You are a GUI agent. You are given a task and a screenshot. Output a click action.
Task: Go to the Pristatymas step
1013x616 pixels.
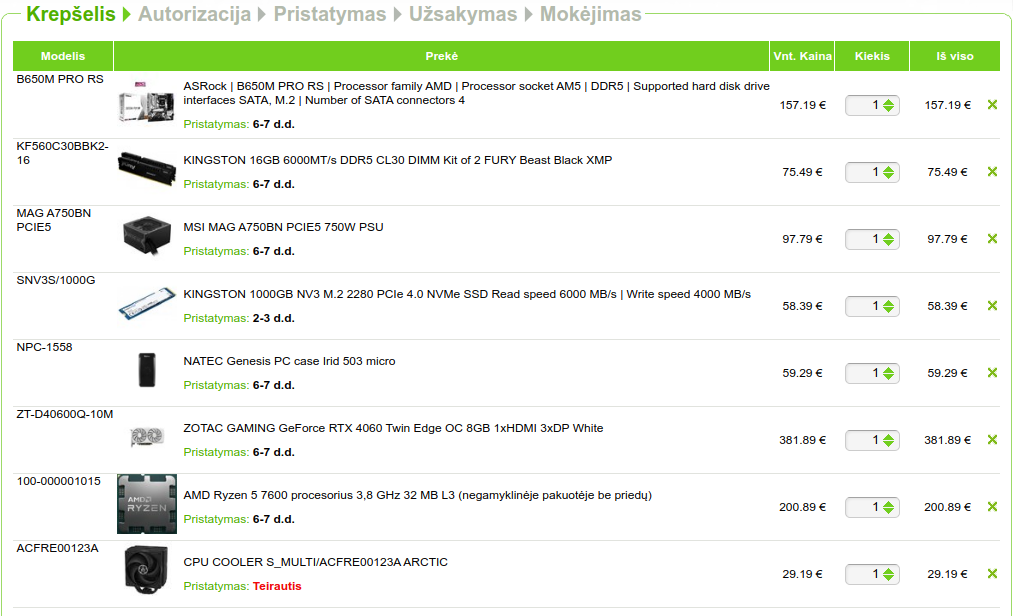pos(329,14)
